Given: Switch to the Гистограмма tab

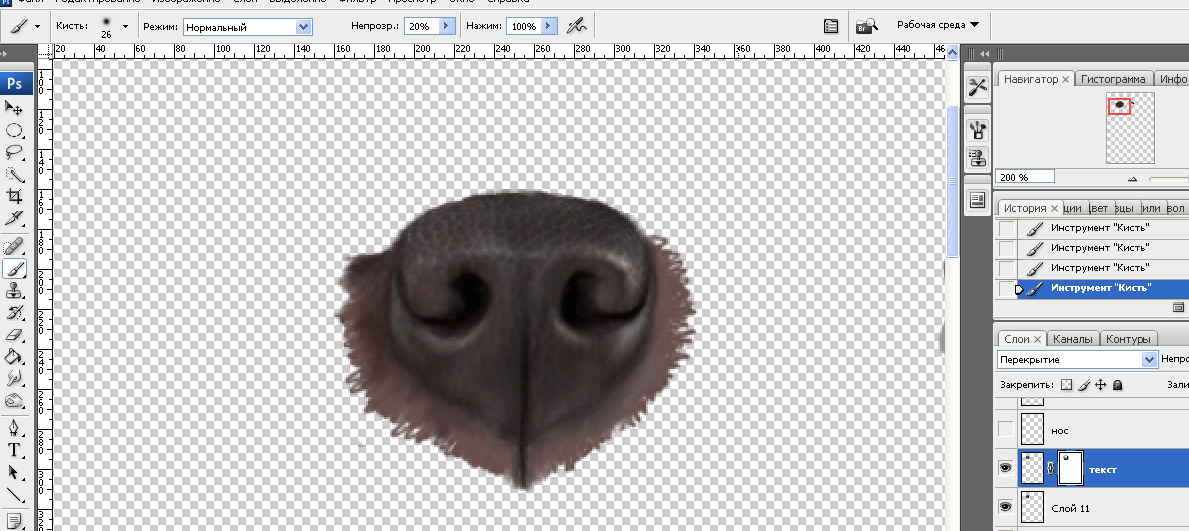Looking at the screenshot, I should click(1114, 79).
